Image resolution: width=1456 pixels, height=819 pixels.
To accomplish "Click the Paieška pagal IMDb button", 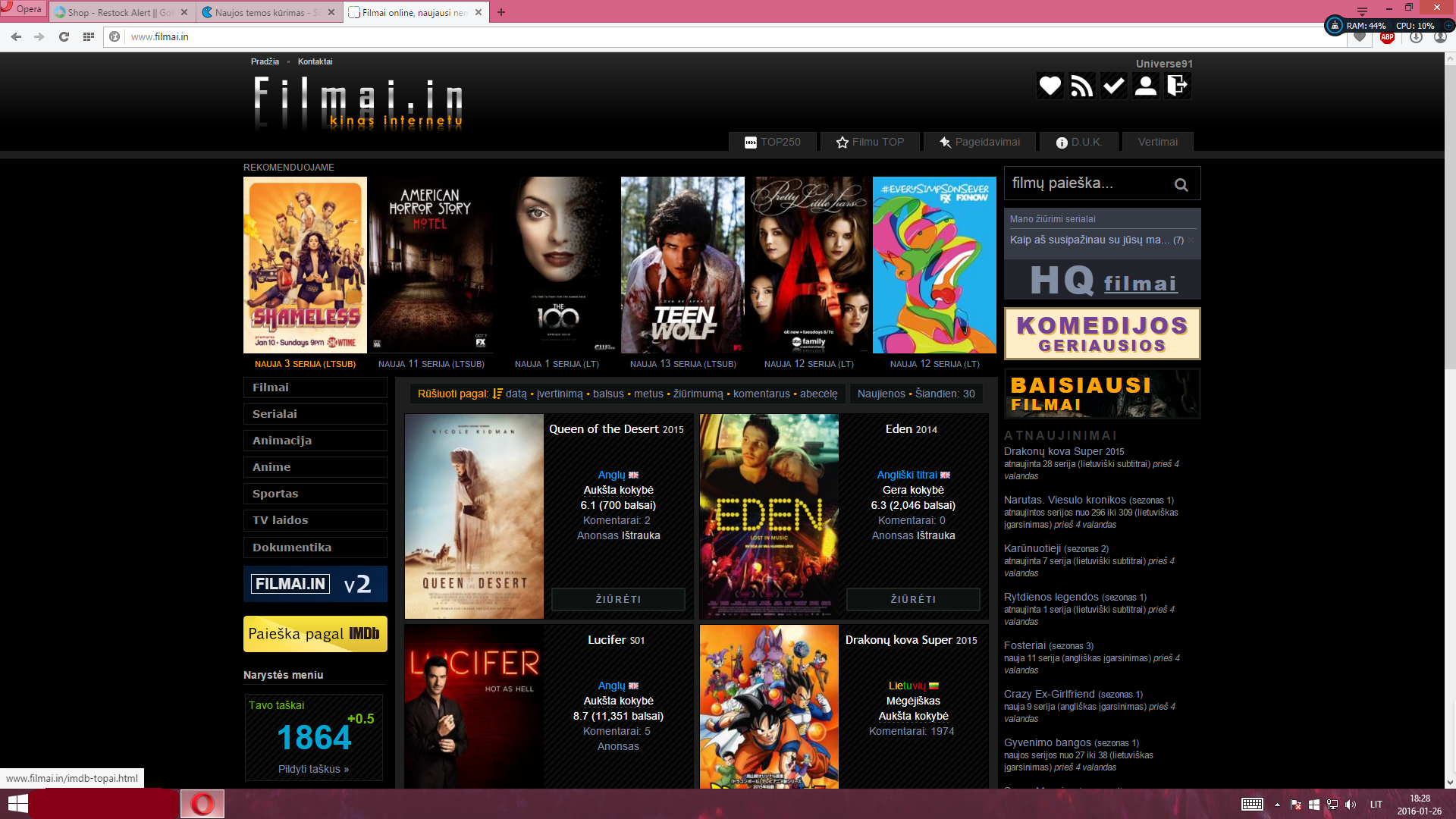I will tap(315, 634).
